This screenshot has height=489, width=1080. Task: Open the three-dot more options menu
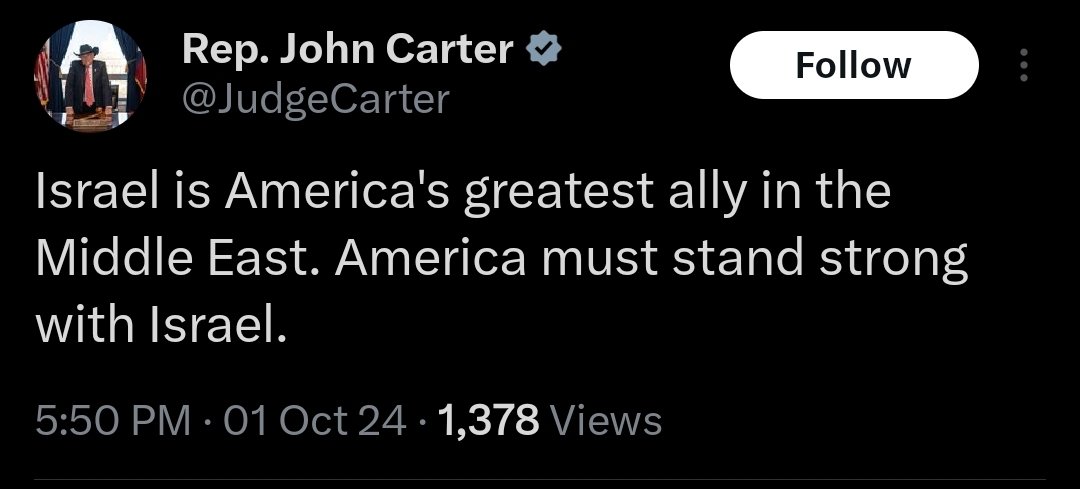(x=1022, y=66)
